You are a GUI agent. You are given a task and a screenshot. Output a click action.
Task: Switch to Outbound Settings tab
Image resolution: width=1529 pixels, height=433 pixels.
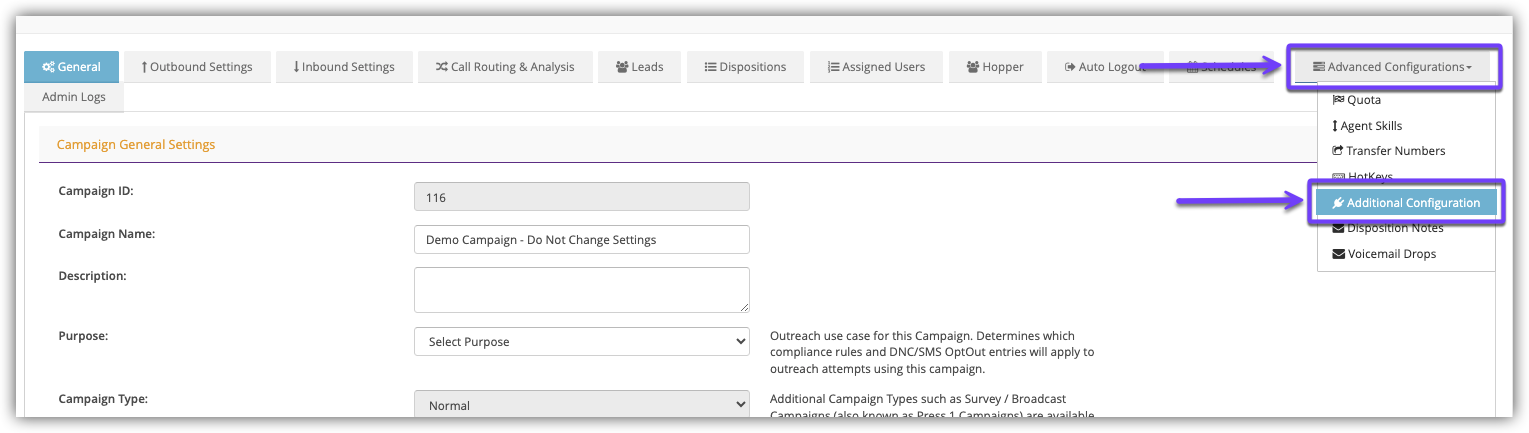click(x=196, y=67)
